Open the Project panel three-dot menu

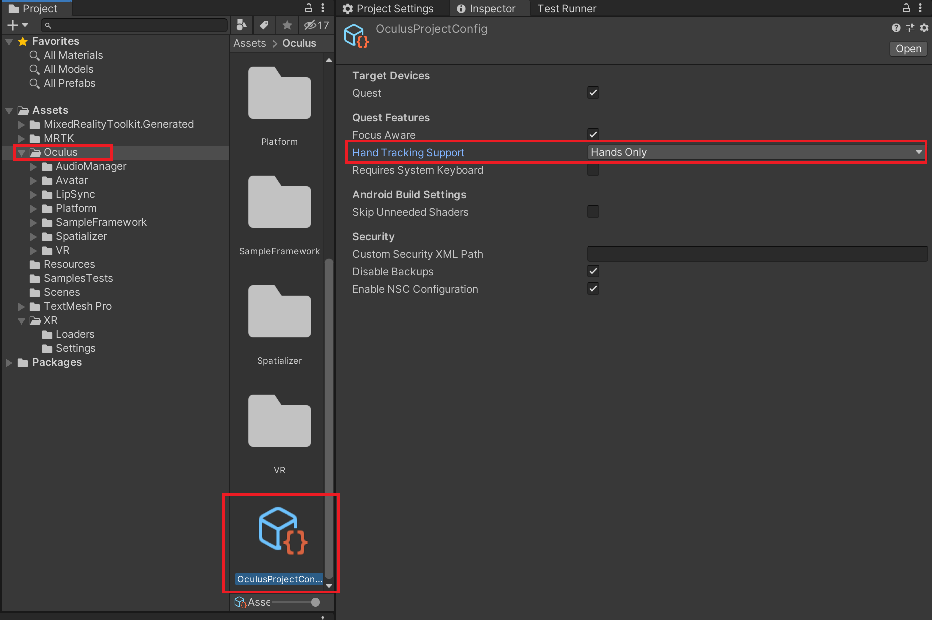pyautogui.click(x=323, y=8)
